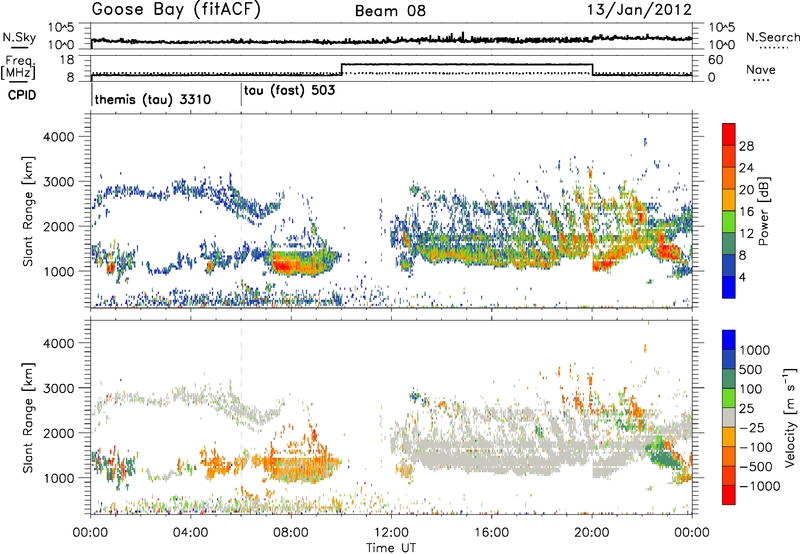
Task: Click the '500' label on Velocity colorbar
Action: tap(751, 369)
